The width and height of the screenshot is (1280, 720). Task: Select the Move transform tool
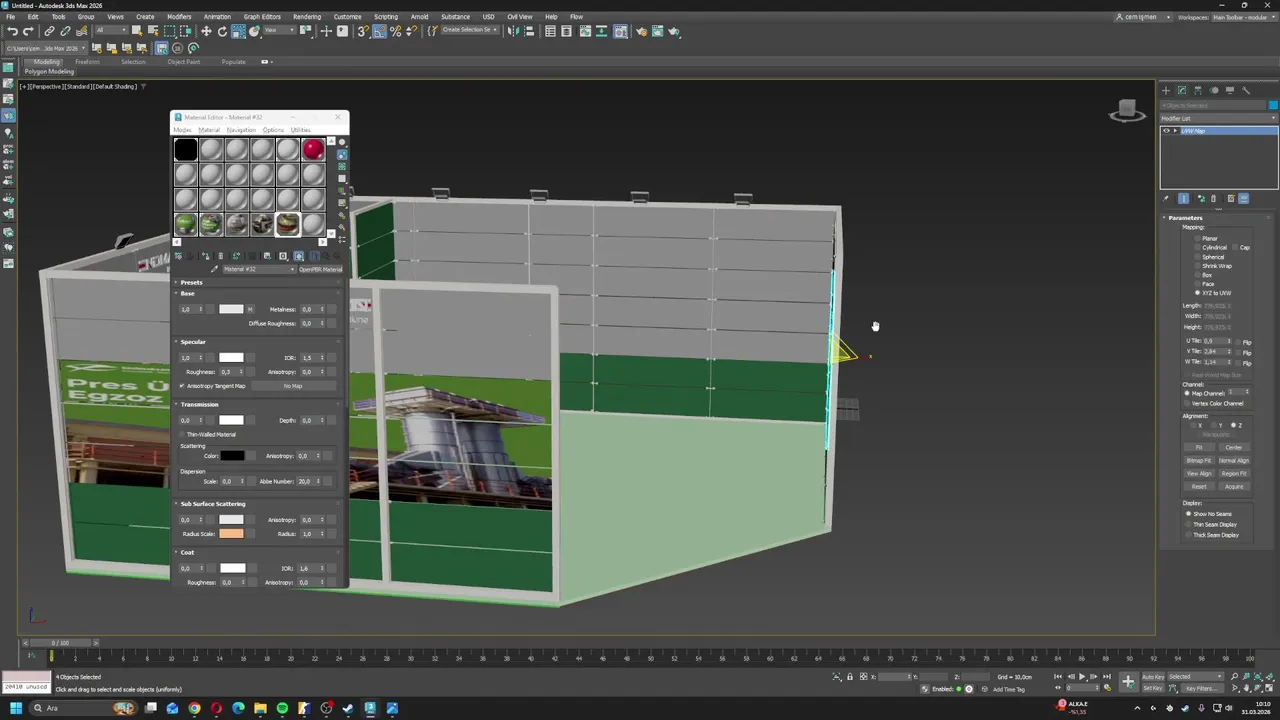pos(206,31)
